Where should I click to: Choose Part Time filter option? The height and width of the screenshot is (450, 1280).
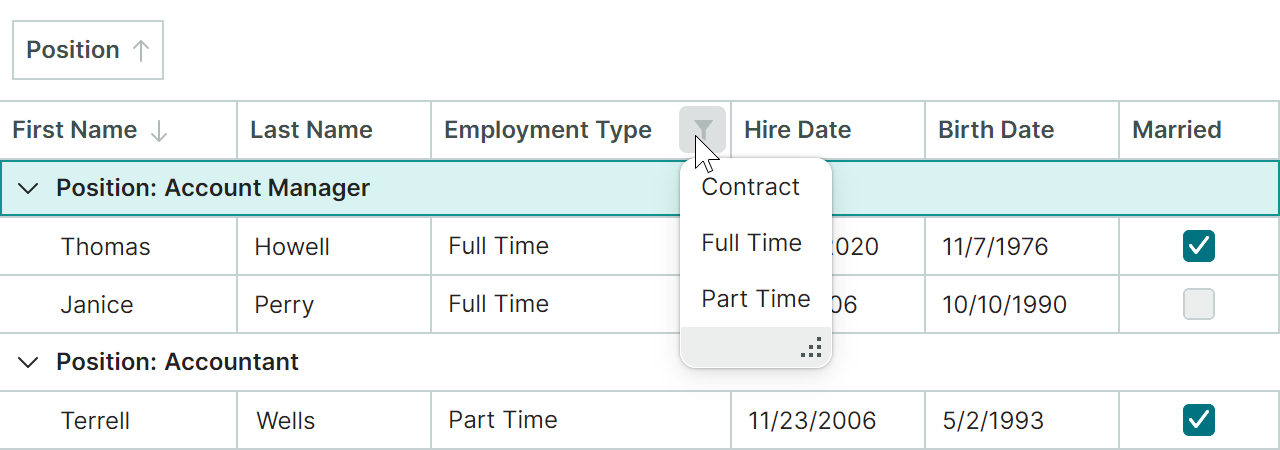coord(755,299)
